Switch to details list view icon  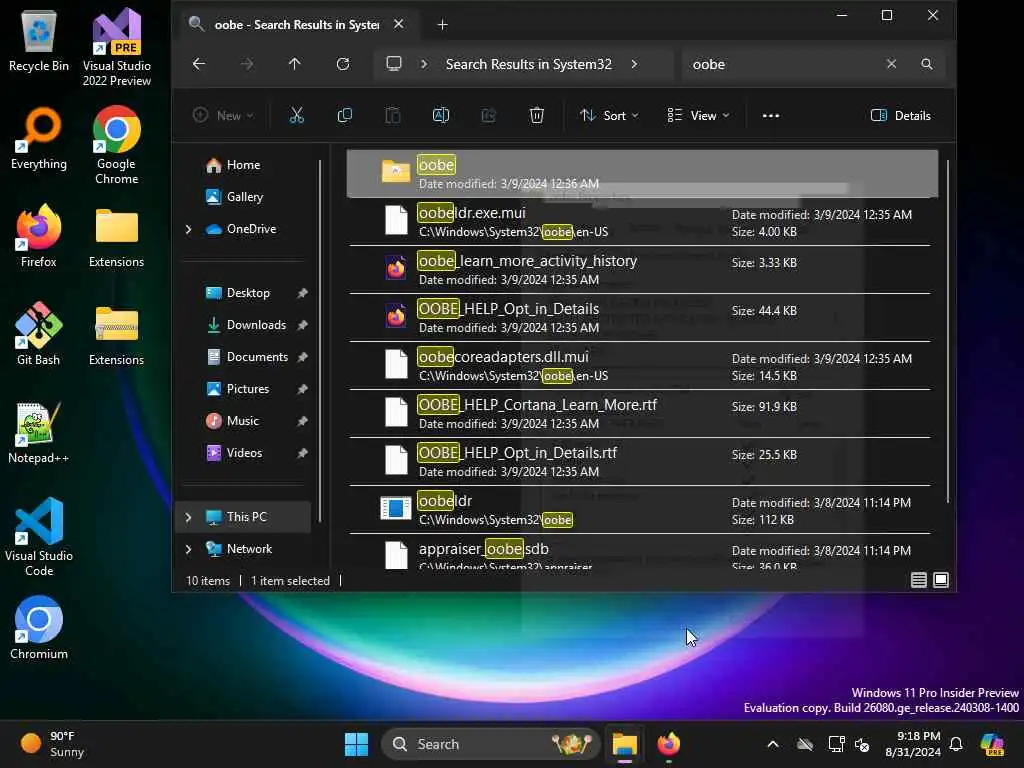[x=919, y=580]
